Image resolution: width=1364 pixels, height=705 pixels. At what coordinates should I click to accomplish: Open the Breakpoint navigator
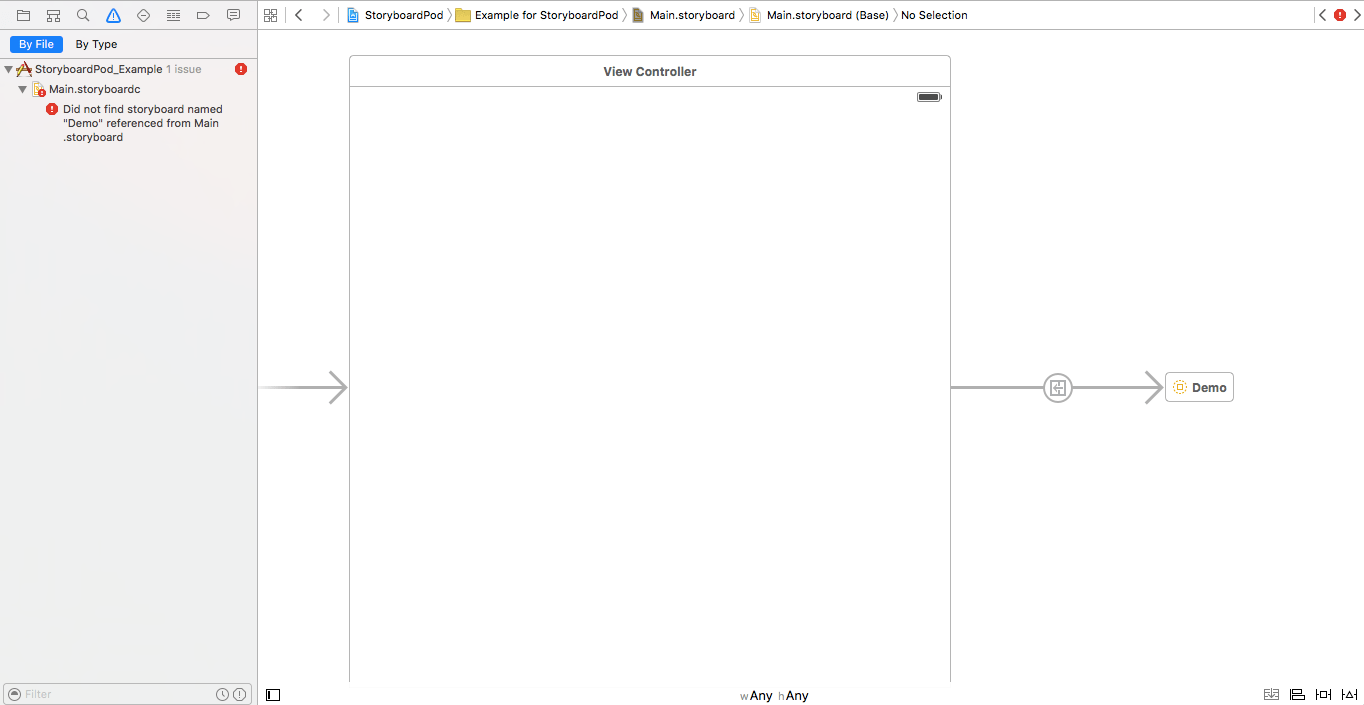[x=203, y=15]
